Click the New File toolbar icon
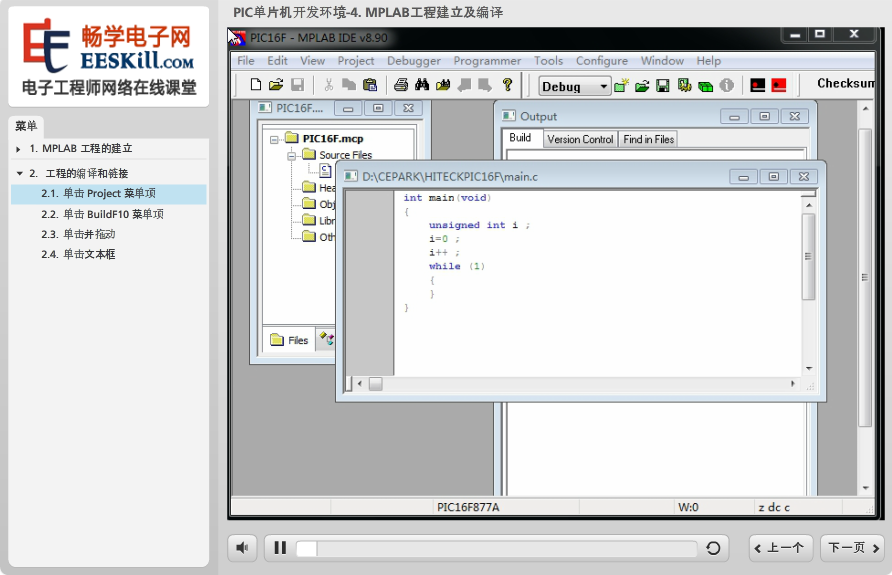This screenshot has height=575, width=892. [x=255, y=85]
